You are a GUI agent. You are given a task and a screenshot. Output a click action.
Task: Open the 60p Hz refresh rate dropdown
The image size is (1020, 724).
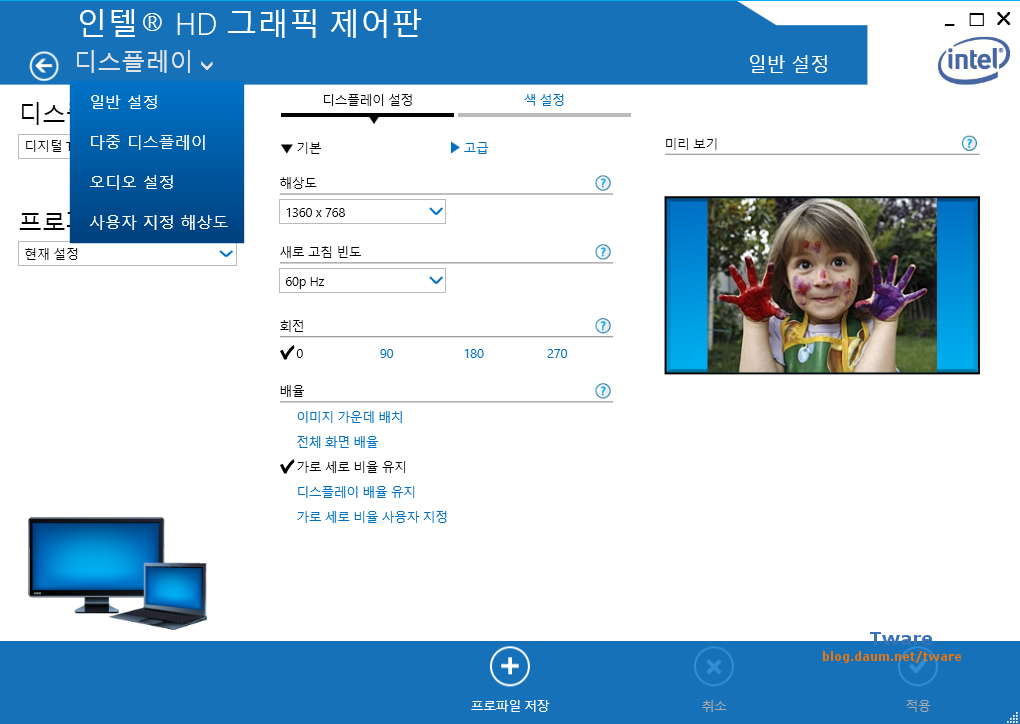click(362, 280)
